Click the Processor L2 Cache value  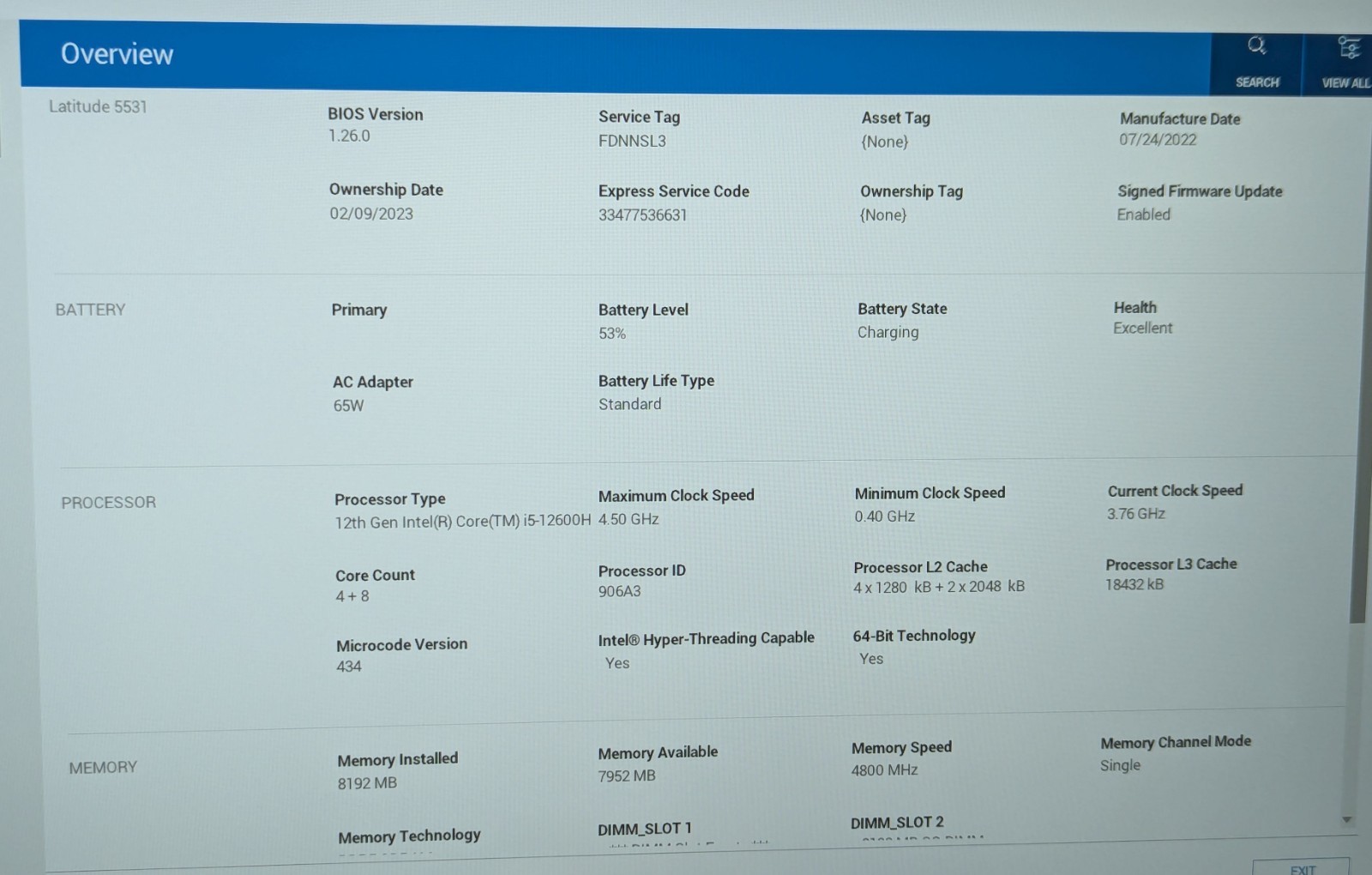coord(939,587)
